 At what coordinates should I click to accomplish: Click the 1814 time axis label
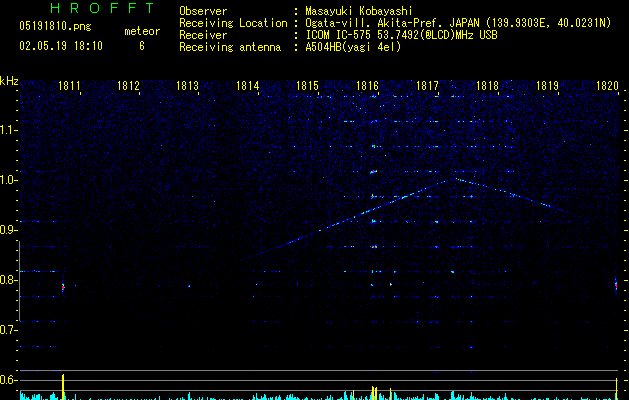tap(248, 86)
